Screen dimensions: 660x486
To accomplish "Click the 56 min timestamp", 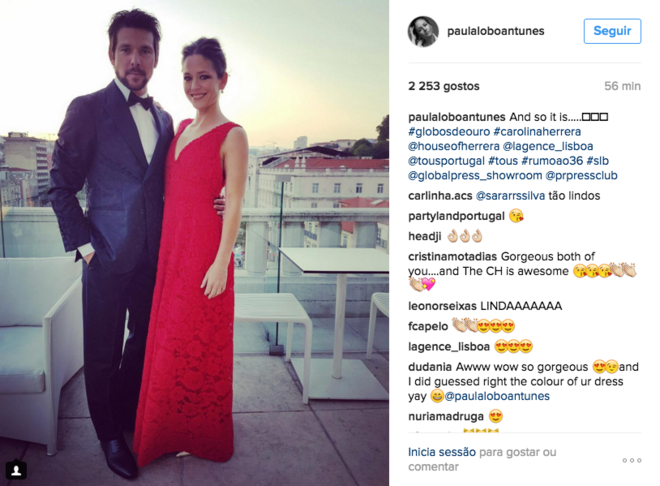I will click(x=622, y=86).
